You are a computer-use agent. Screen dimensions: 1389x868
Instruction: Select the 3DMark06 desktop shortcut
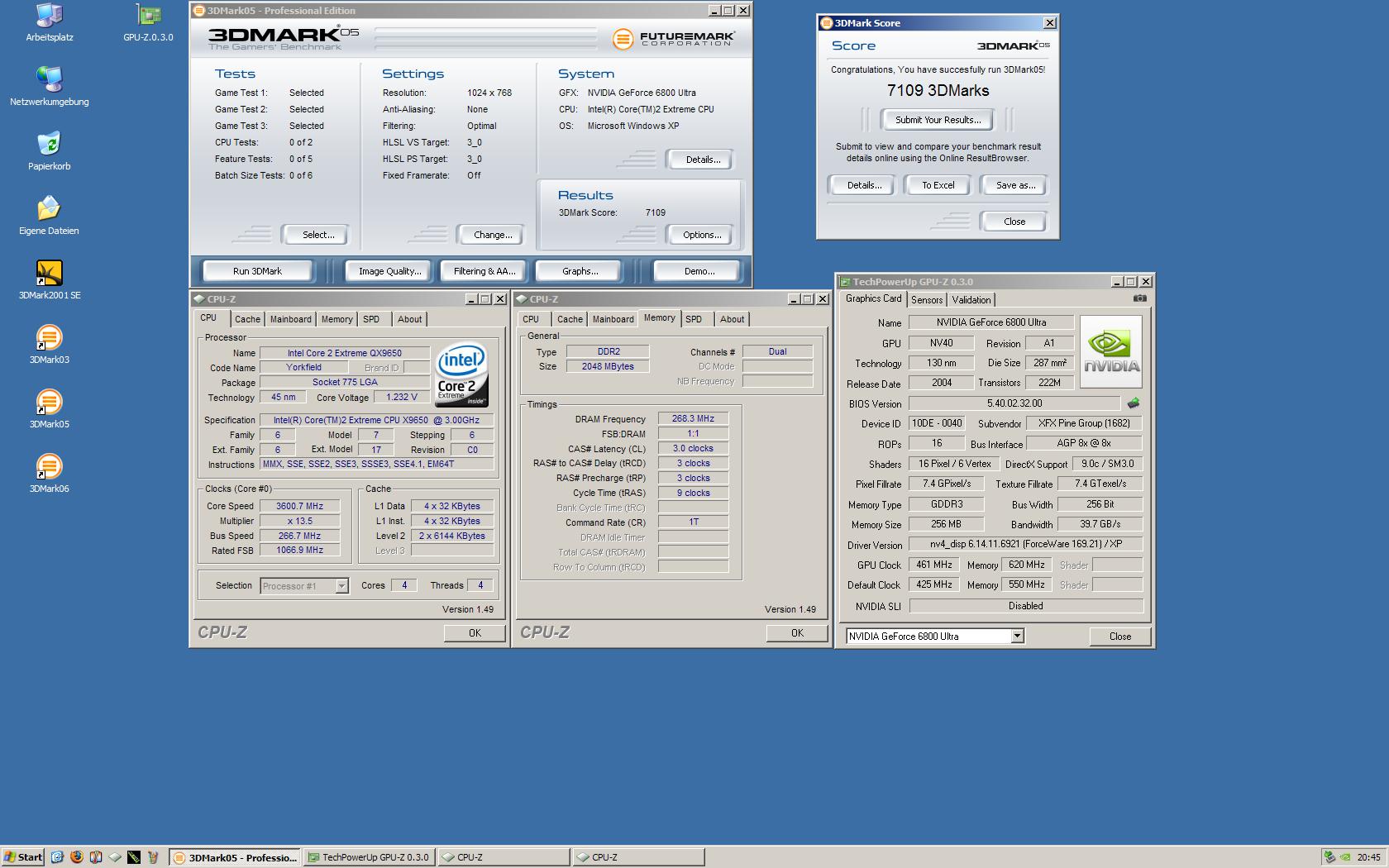coord(50,474)
